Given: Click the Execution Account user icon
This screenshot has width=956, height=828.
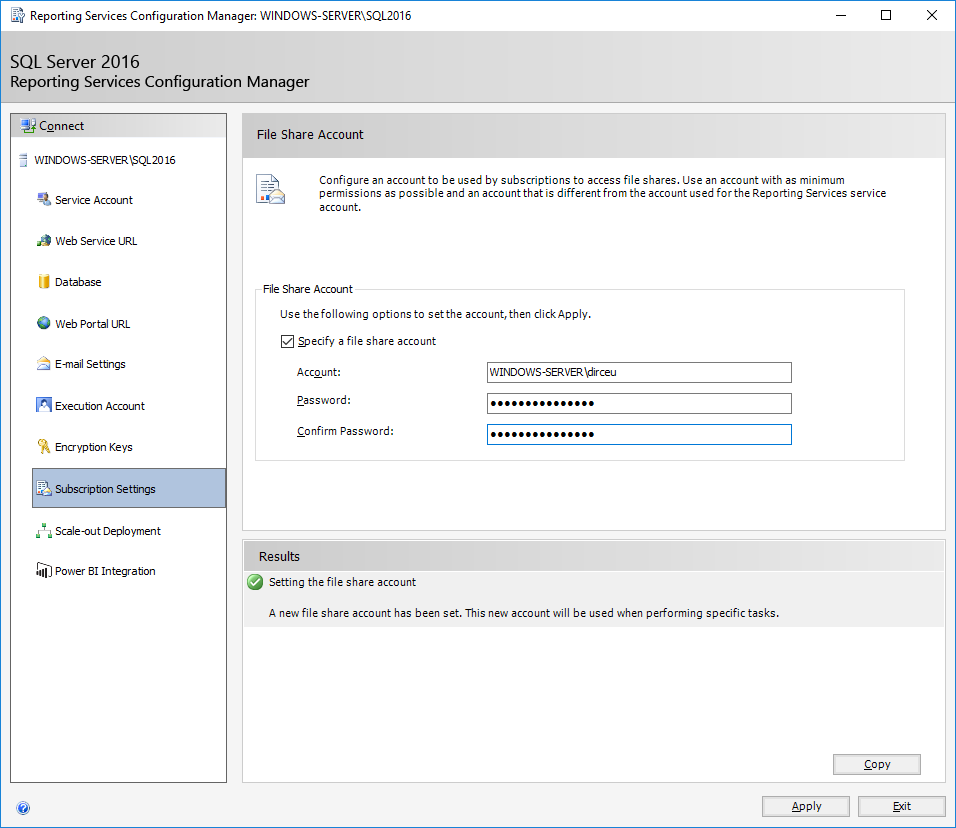Looking at the screenshot, I should point(43,405).
